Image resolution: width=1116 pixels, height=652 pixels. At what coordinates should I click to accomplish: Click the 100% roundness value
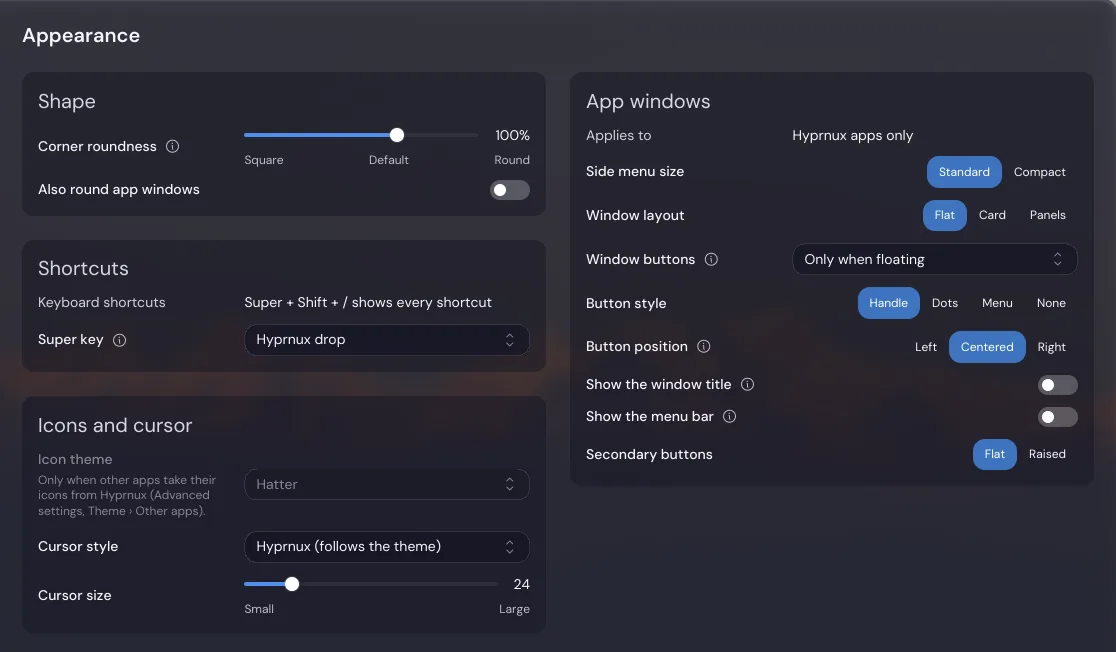[512, 135]
